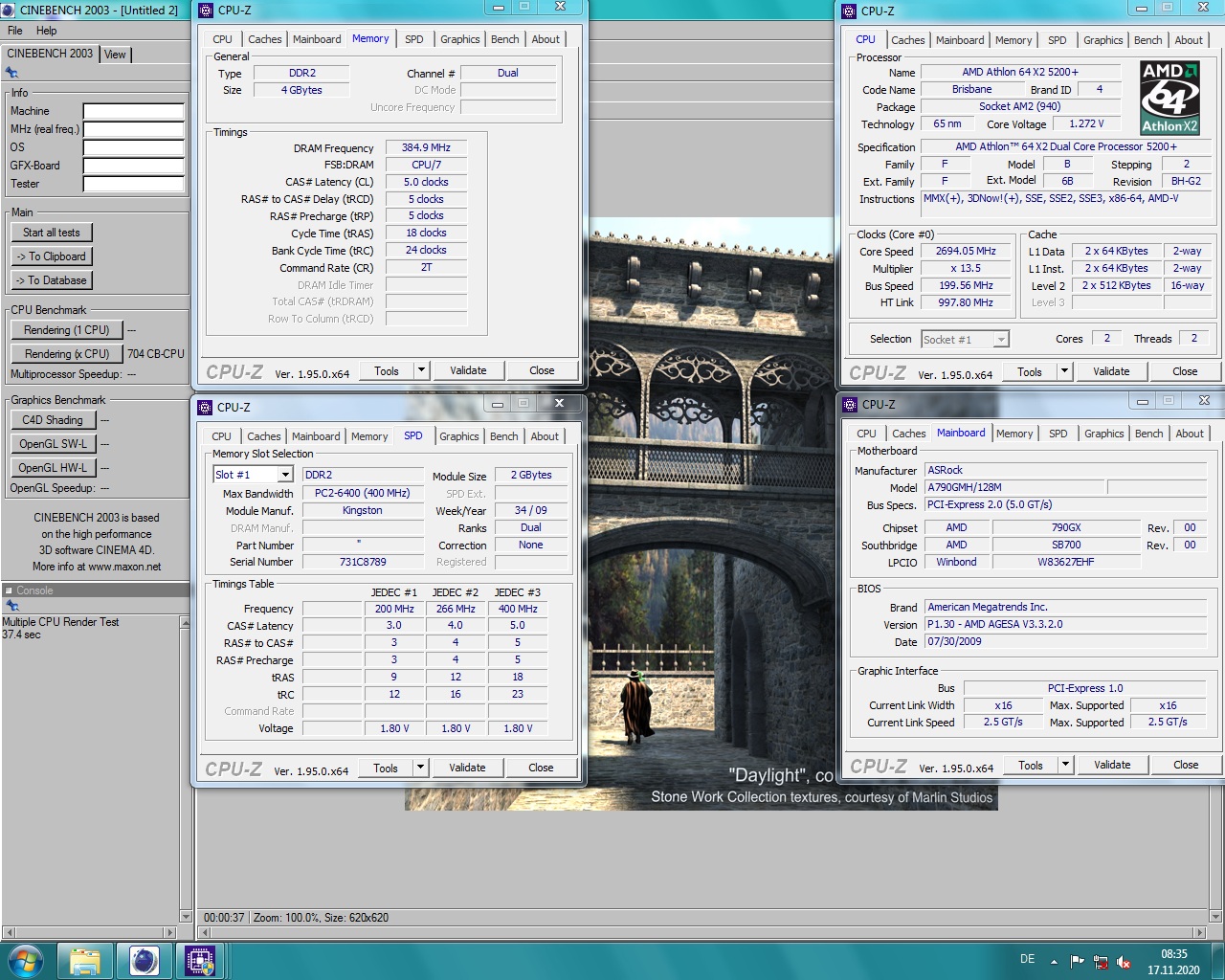Click the OS input field
The height and width of the screenshot is (980, 1225).
[x=133, y=147]
